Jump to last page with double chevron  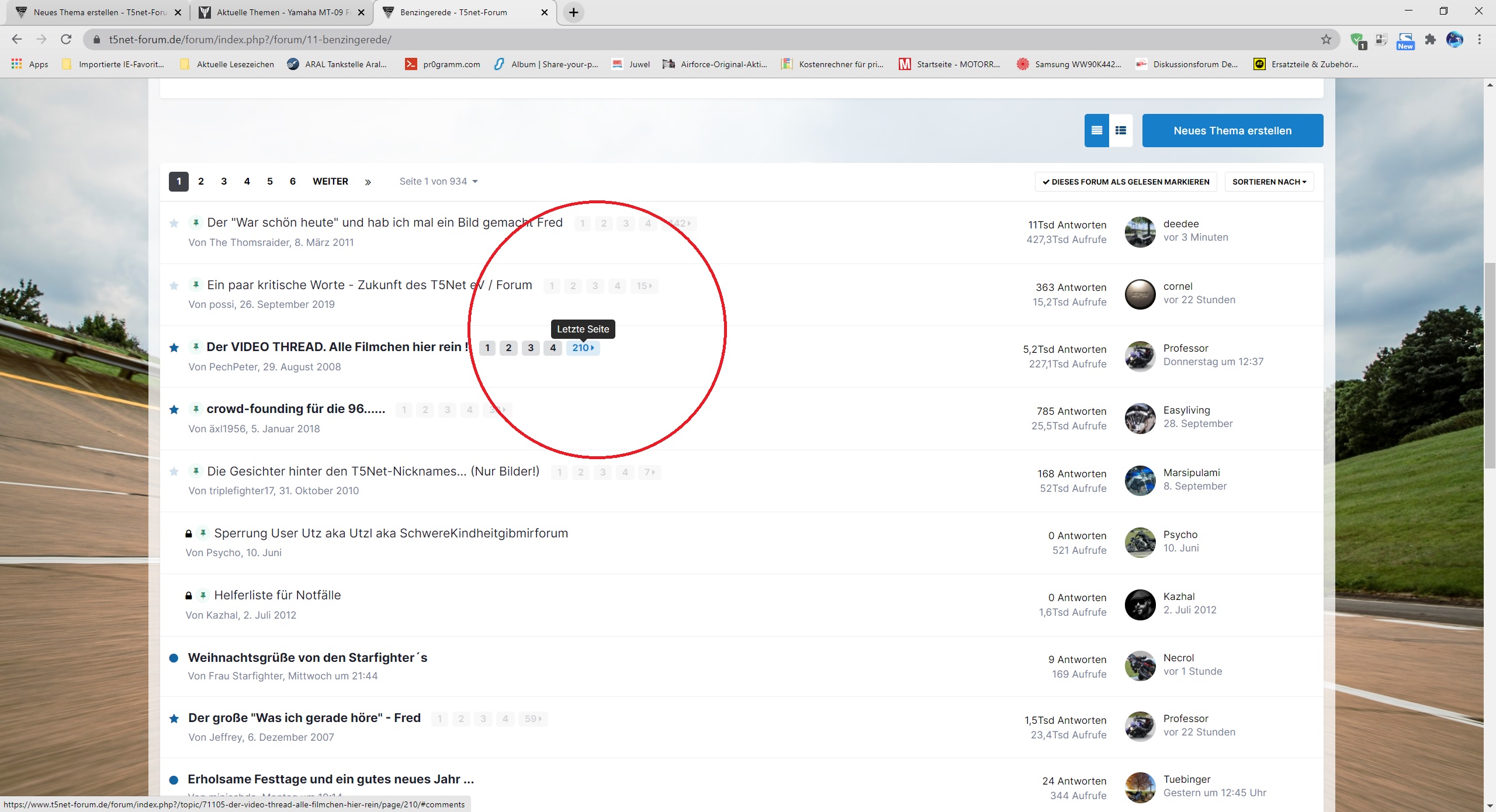coord(368,182)
